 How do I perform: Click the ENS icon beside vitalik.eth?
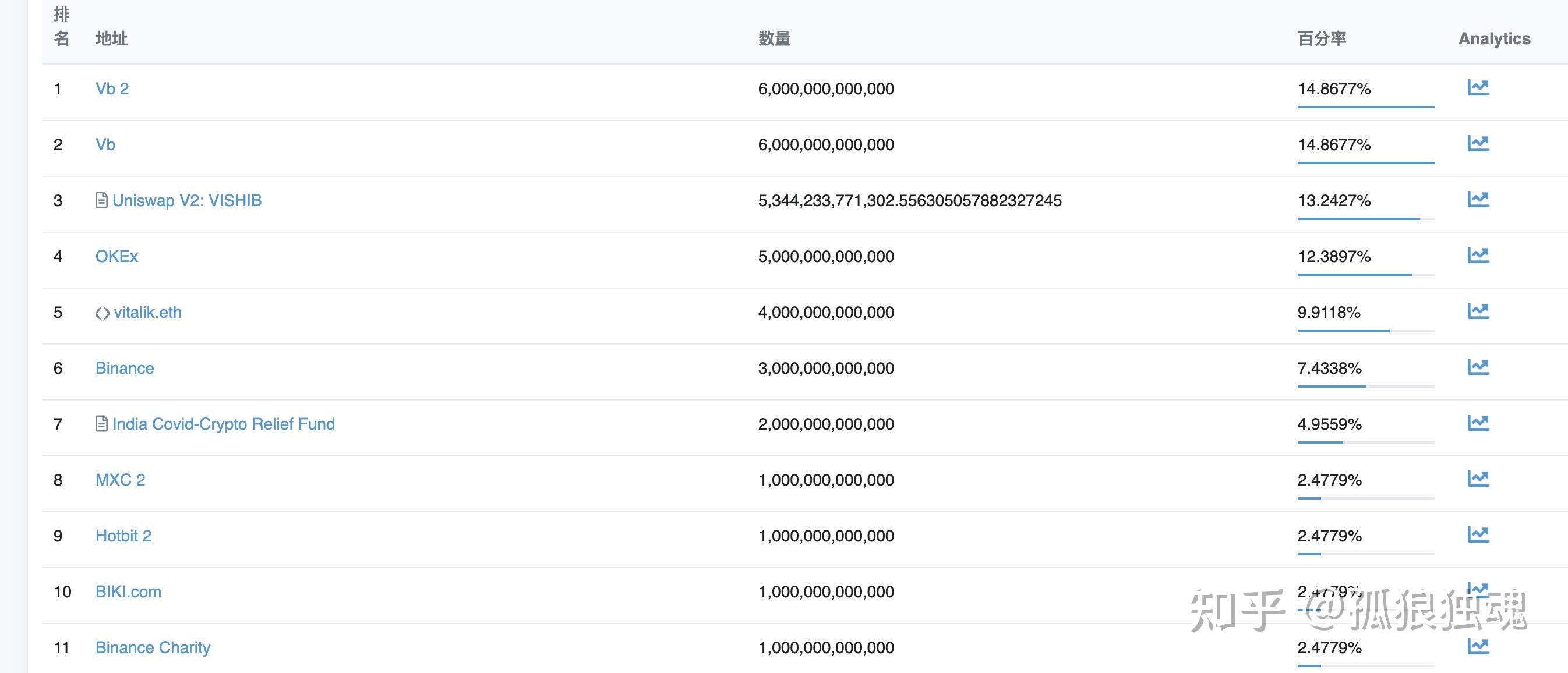(x=103, y=313)
